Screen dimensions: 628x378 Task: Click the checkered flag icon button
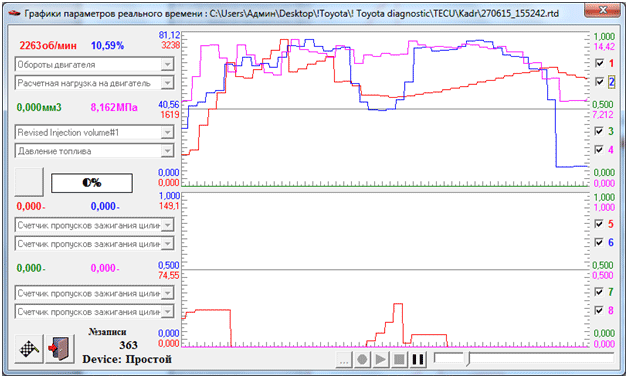pos(29,349)
